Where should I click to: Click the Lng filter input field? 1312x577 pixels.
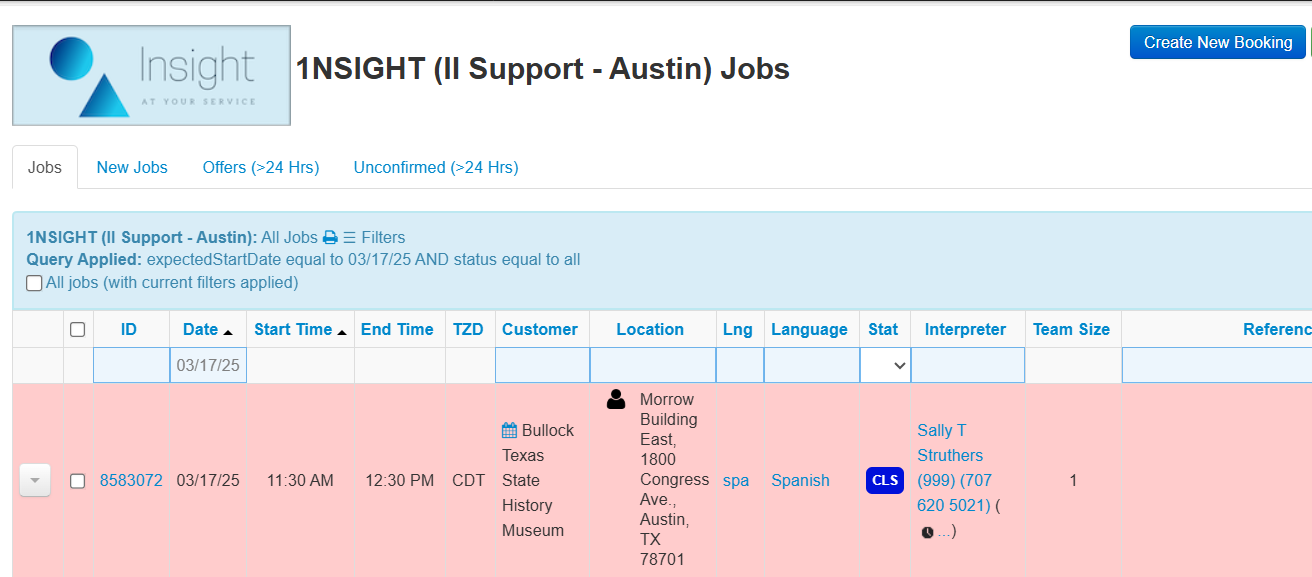[x=740, y=366]
